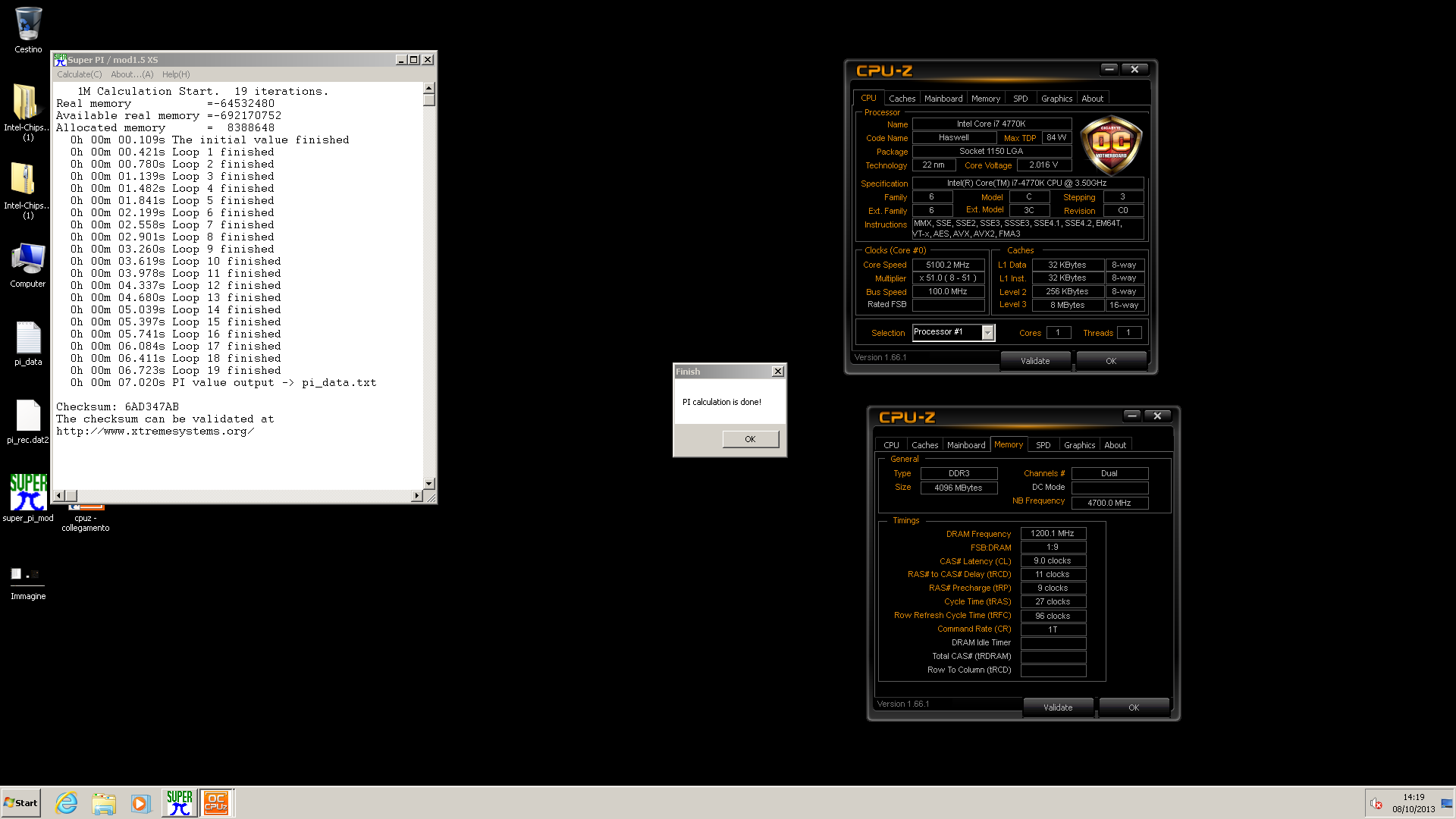Open Windows Explorer folder in taskbar
Viewport: 1456px width, 819px height.
click(x=104, y=803)
